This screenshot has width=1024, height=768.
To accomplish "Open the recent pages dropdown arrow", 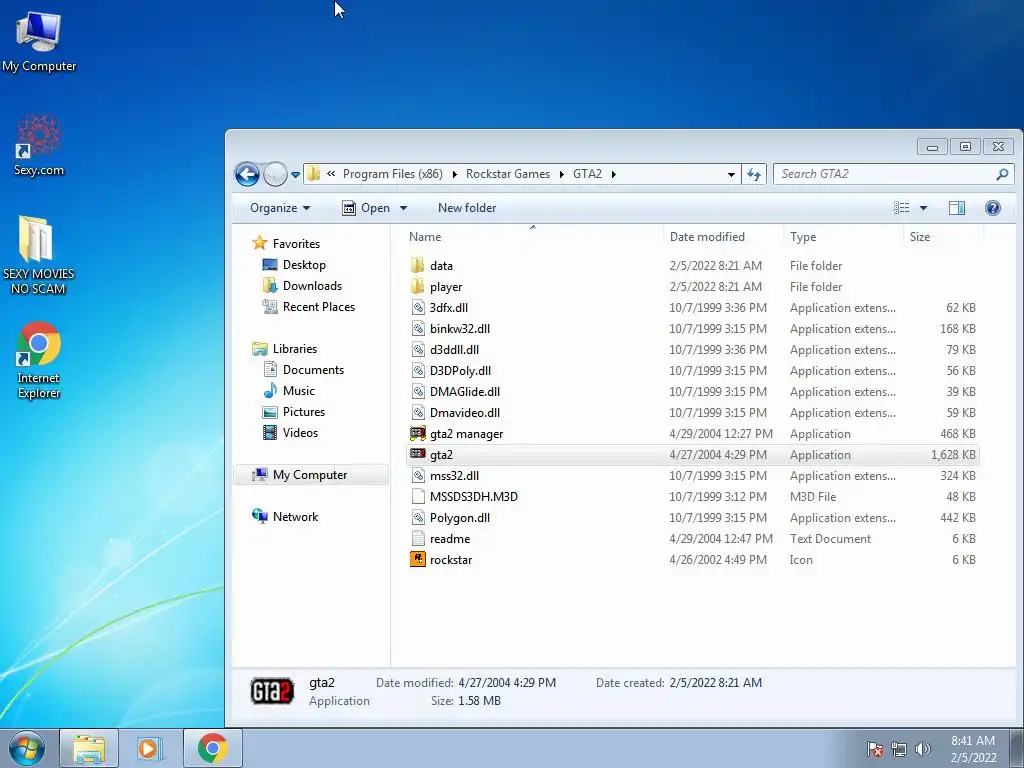I will tap(295, 174).
